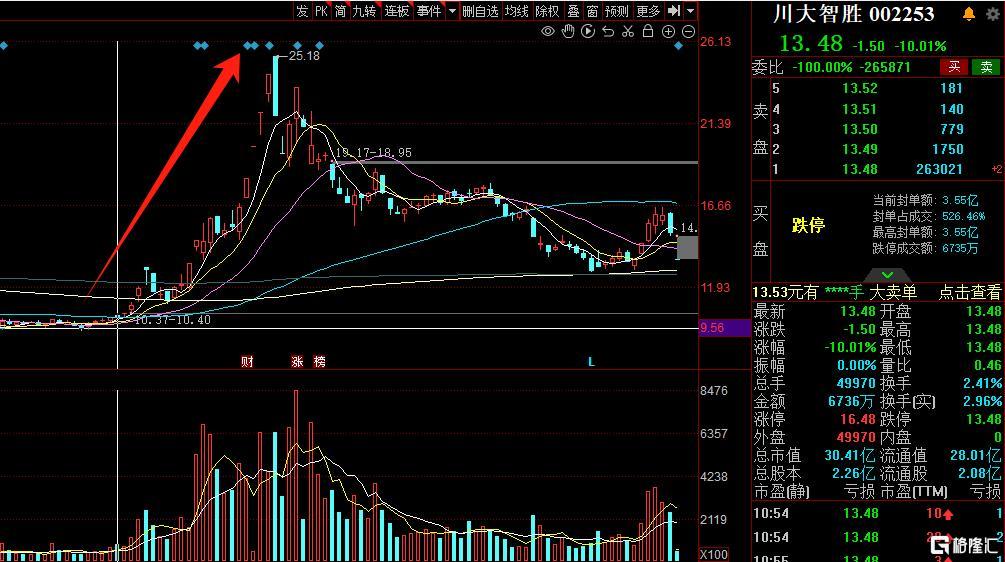Select sell level 2 price 13.49
The width and height of the screenshot is (1005, 562).
pyautogui.click(x=860, y=149)
